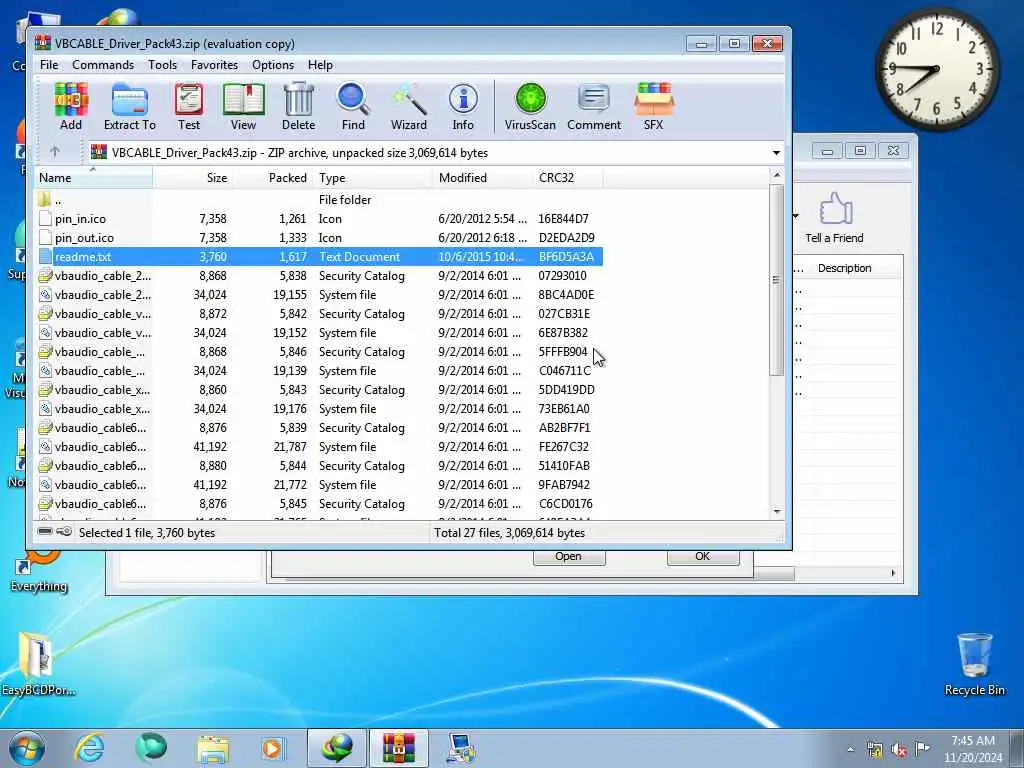
Task: Open the Tools menu
Action: (162, 65)
